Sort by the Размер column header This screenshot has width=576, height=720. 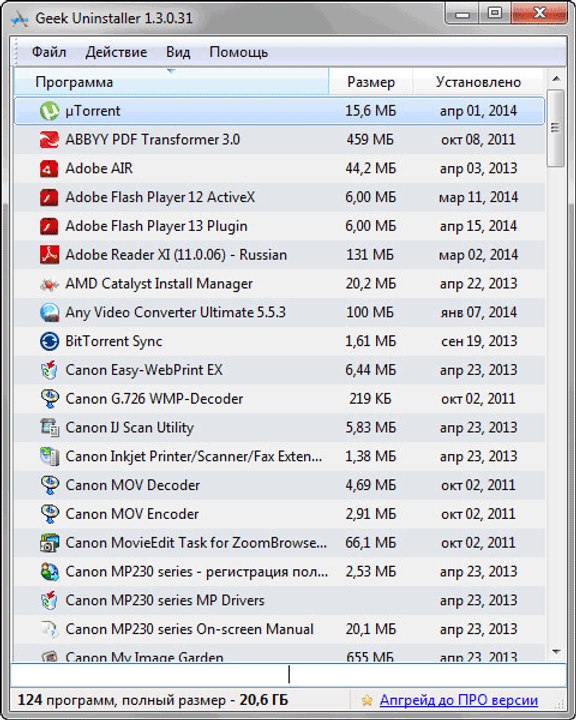371,82
